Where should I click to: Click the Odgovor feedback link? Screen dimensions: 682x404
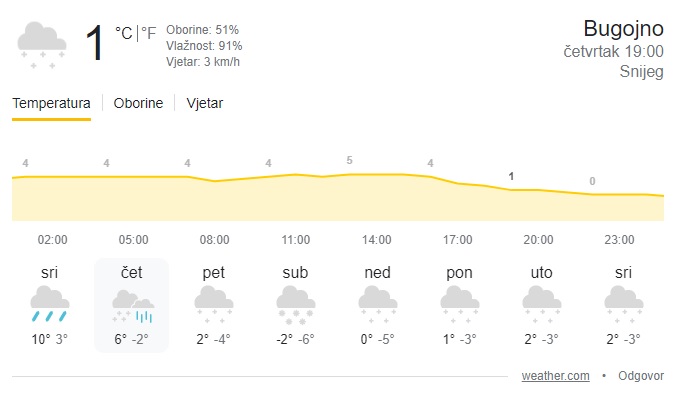pyautogui.click(x=641, y=376)
